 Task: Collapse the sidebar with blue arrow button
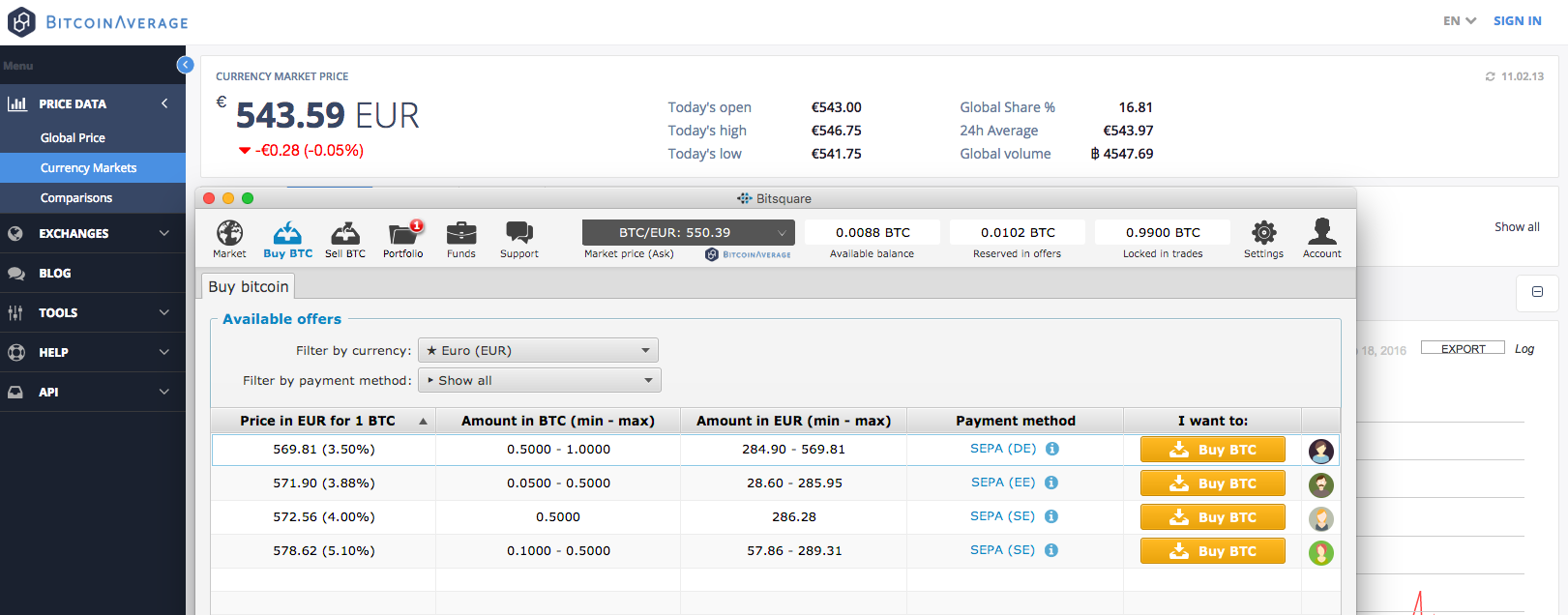pyautogui.click(x=186, y=65)
